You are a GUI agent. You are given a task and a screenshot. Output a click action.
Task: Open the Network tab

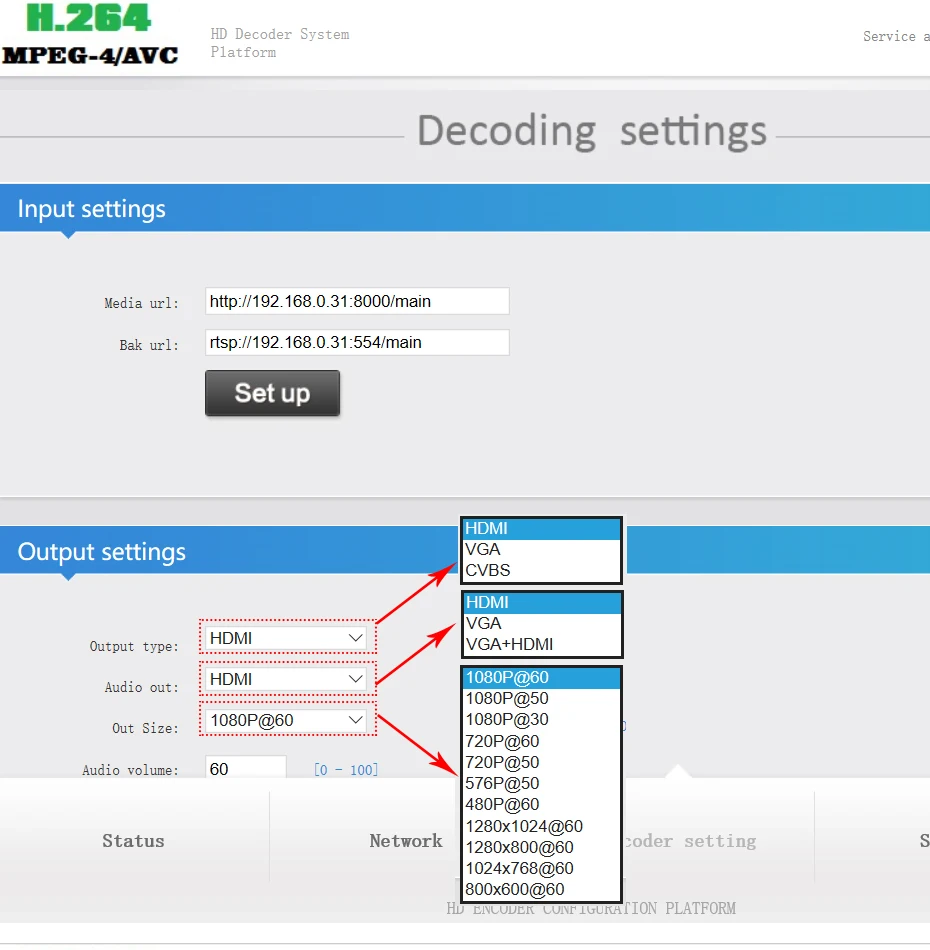tap(406, 841)
